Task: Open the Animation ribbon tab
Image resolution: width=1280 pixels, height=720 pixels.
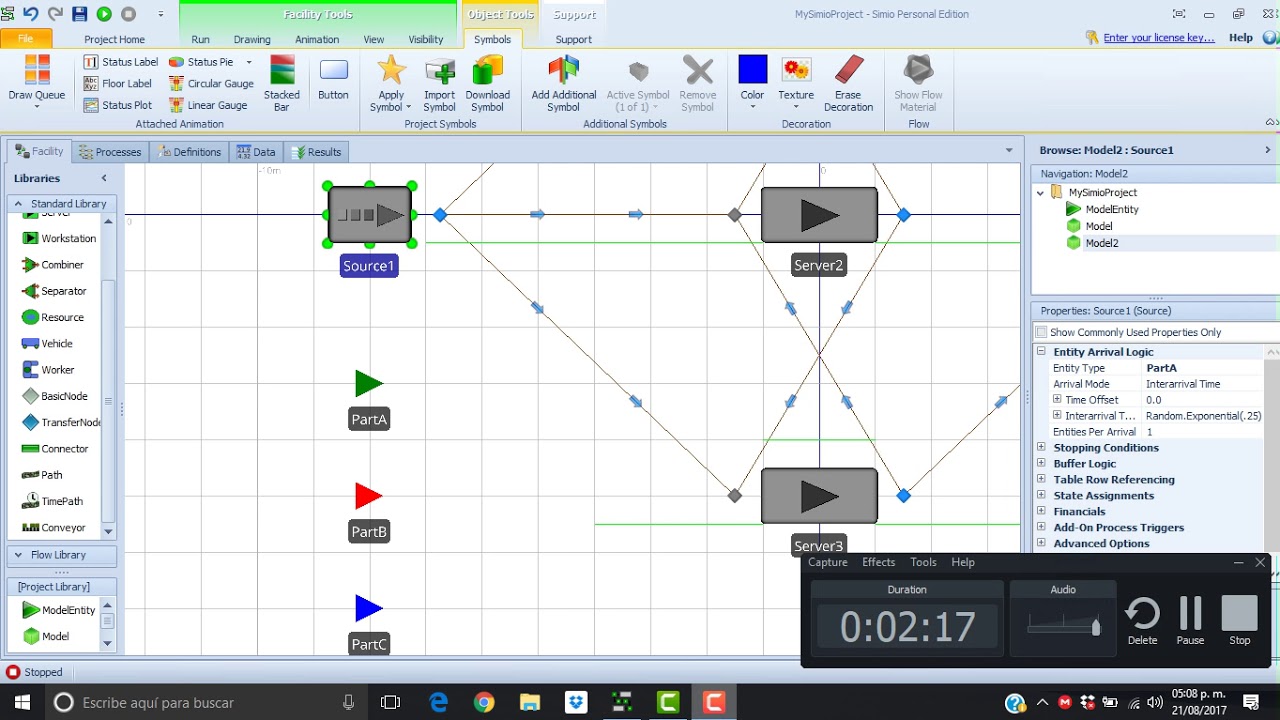Action: (317, 39)
